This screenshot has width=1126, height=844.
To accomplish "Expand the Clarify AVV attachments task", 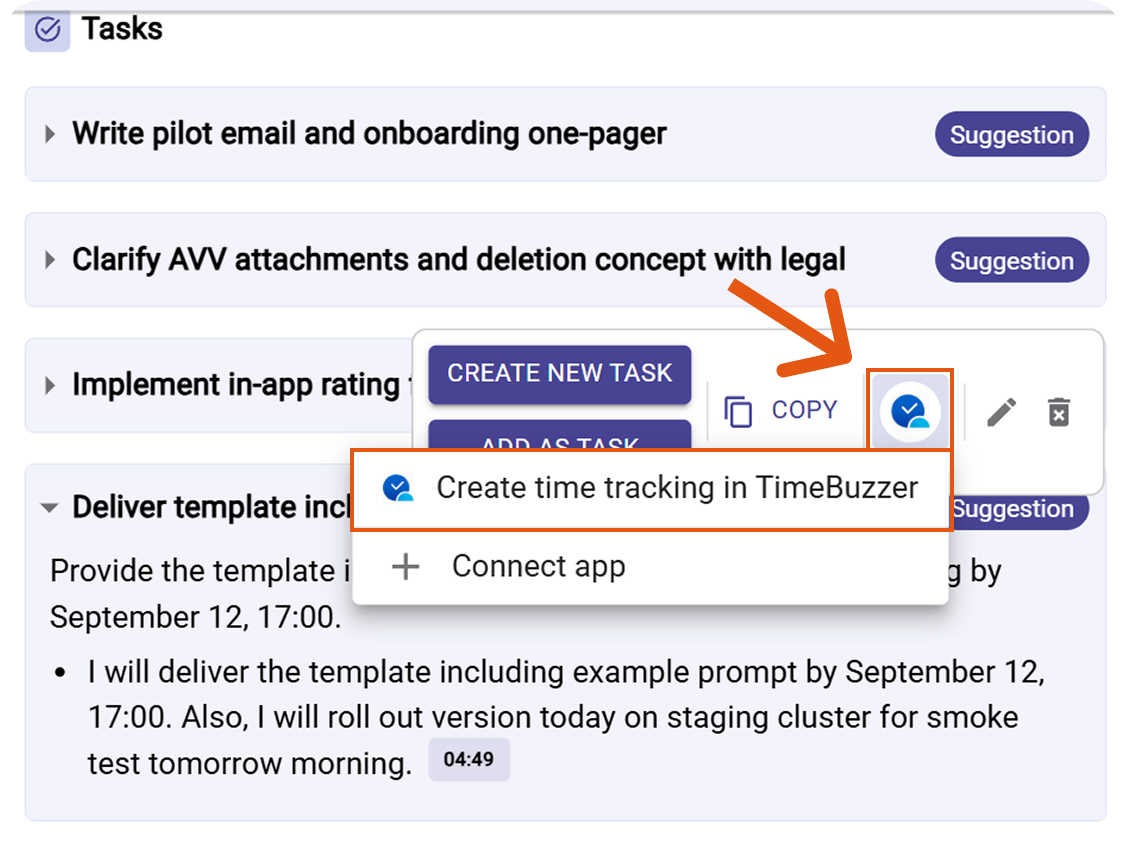I will pyautogui.click(x=50, y=260).
